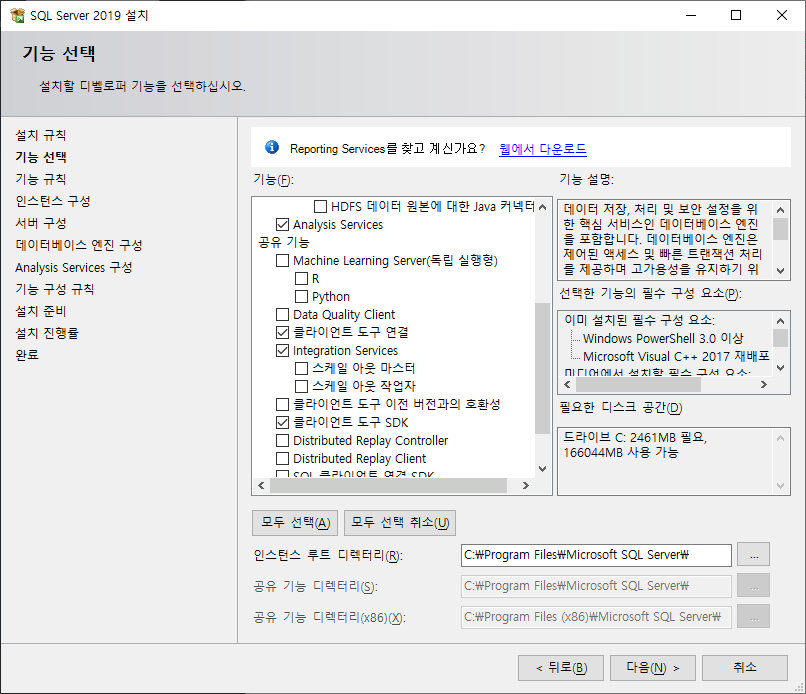Image resolution: width=806 pixels, height=694 pixels.
Task: Tick the Python checkbox
Action: (301, 297)
